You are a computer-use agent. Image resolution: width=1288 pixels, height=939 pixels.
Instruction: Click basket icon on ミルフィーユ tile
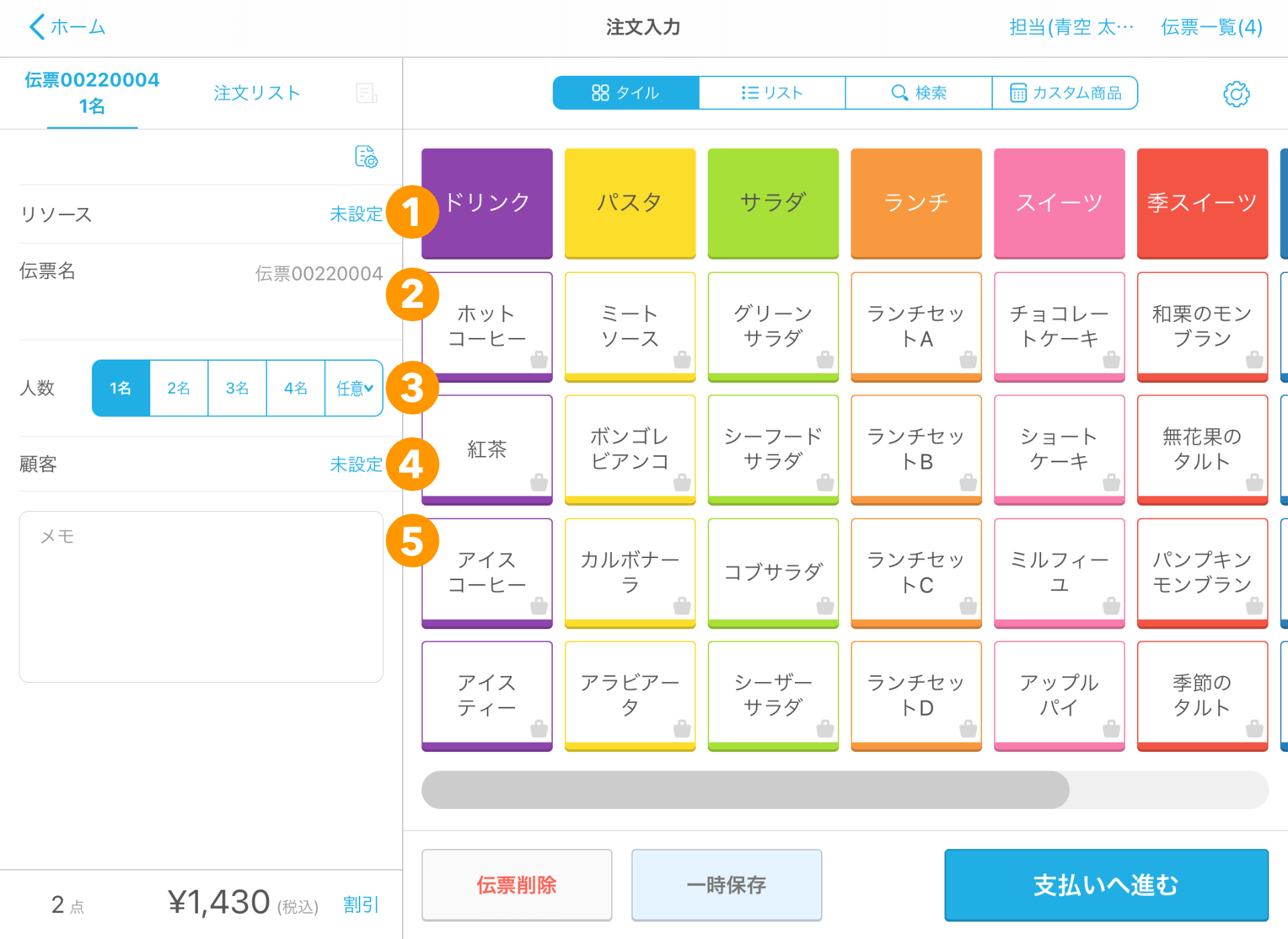[1111, 606]
